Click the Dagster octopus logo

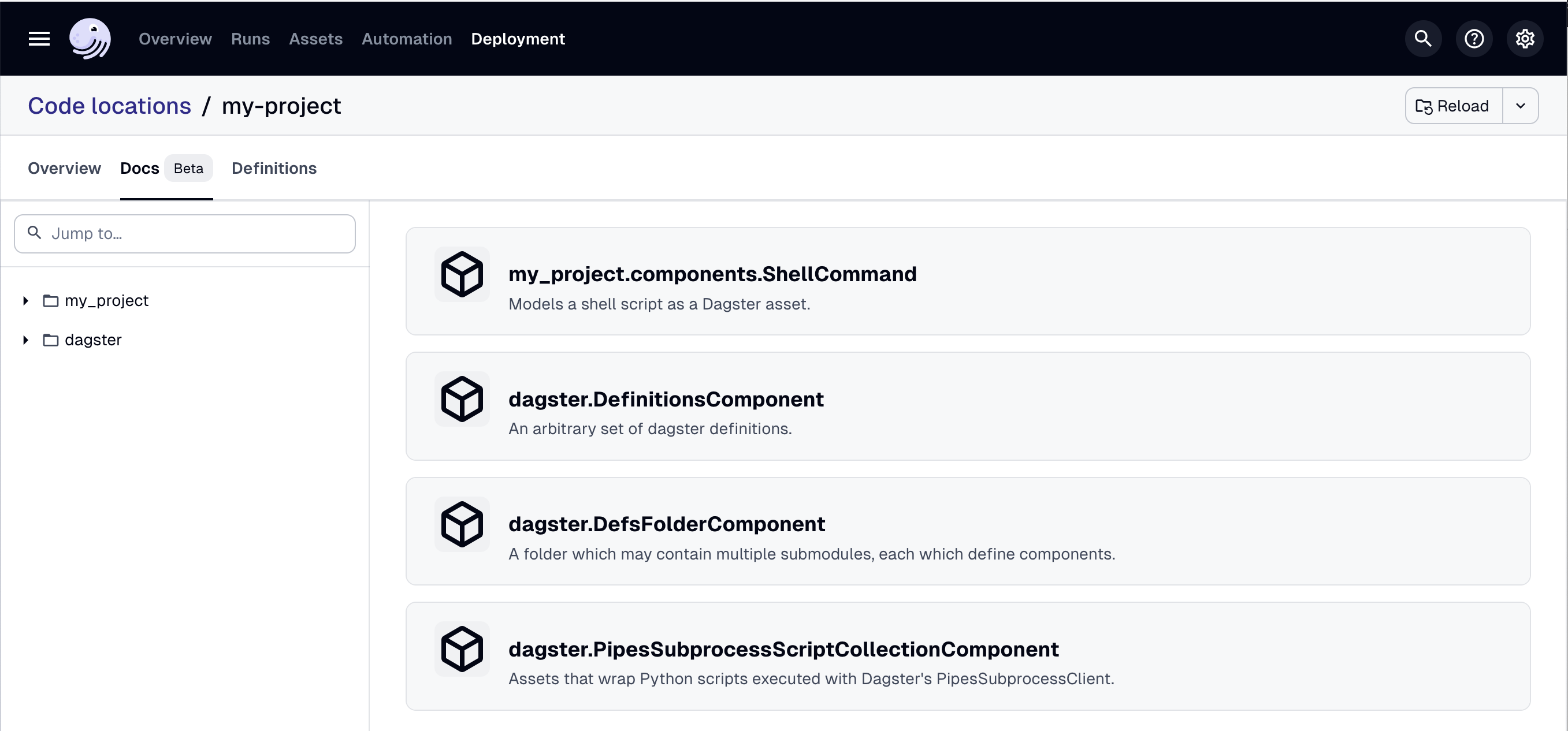[90, 38]
